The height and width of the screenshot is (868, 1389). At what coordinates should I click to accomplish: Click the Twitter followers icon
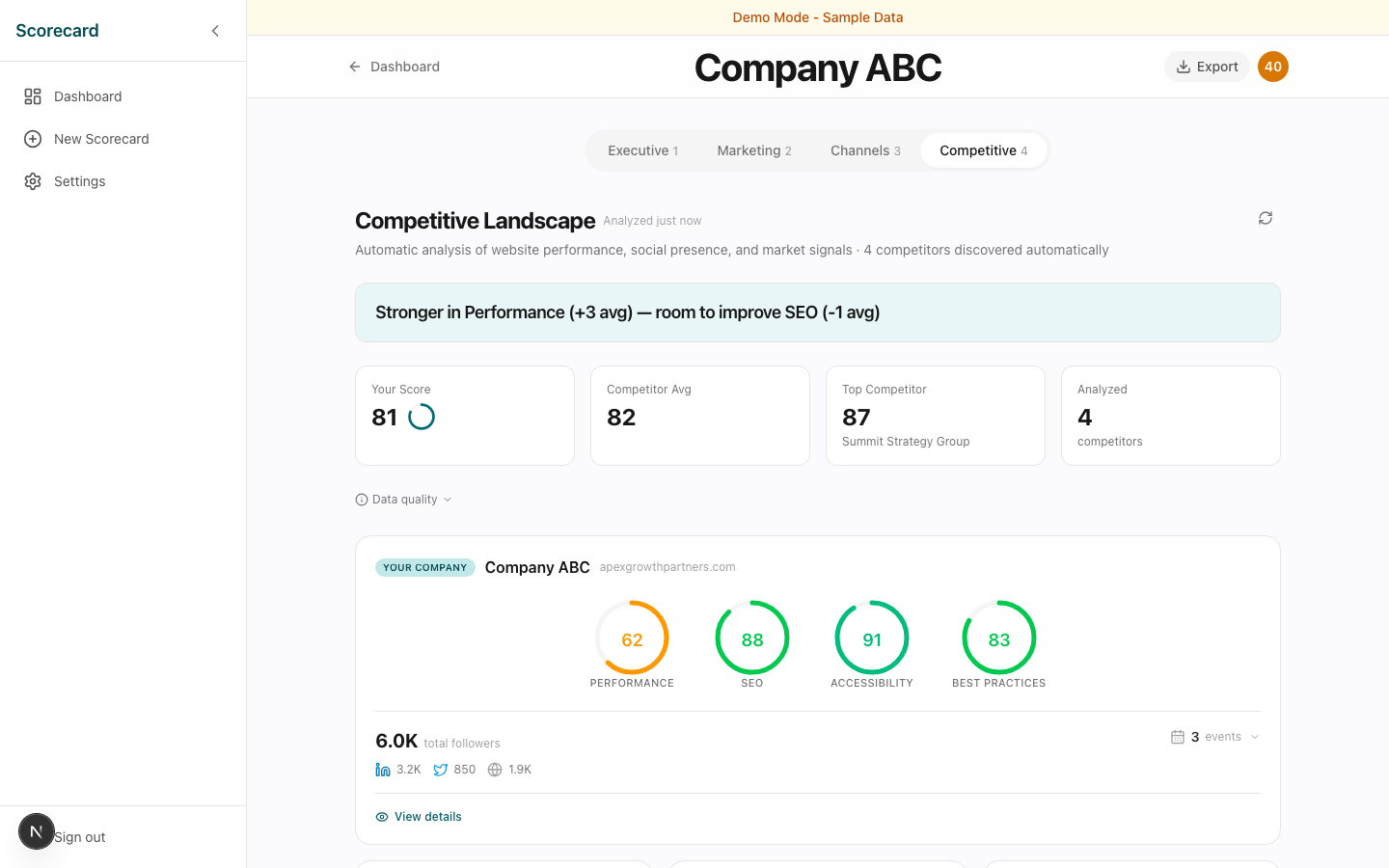pyautogui.click(x=440, y=770)
